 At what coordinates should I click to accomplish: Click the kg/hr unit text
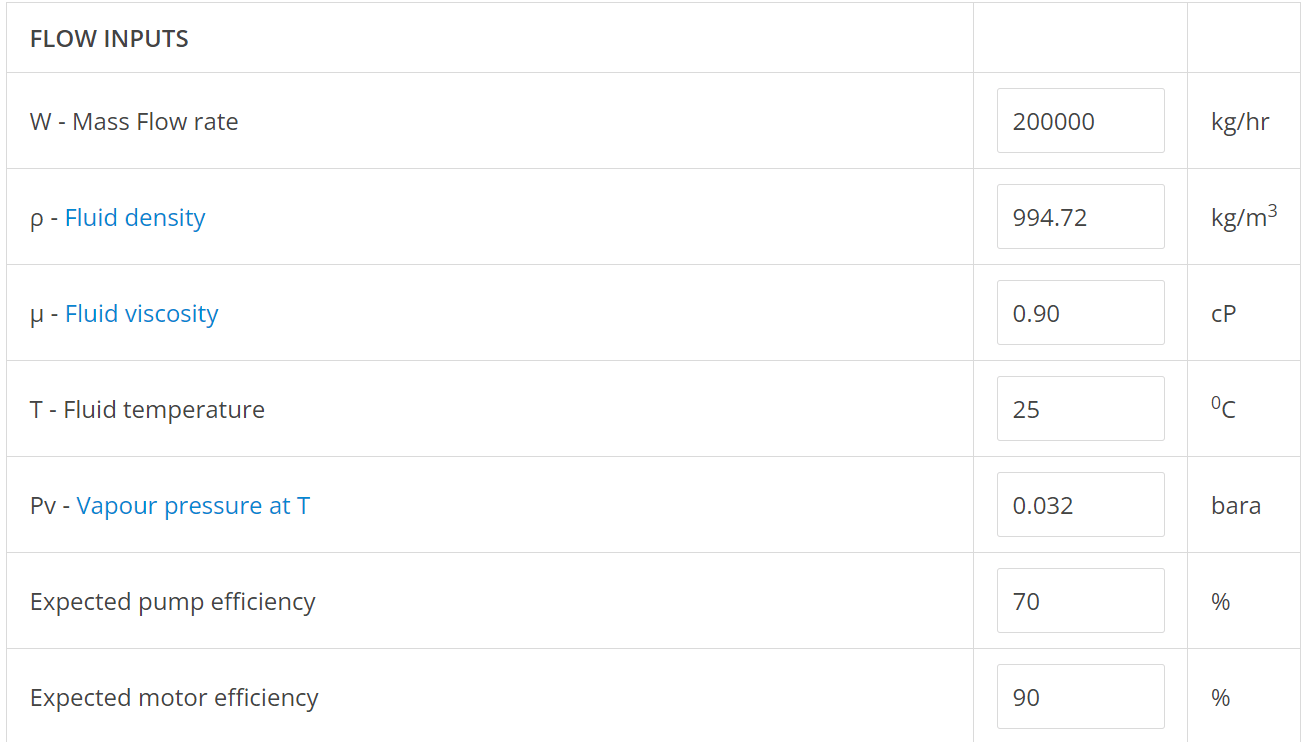click(1240, 122)
